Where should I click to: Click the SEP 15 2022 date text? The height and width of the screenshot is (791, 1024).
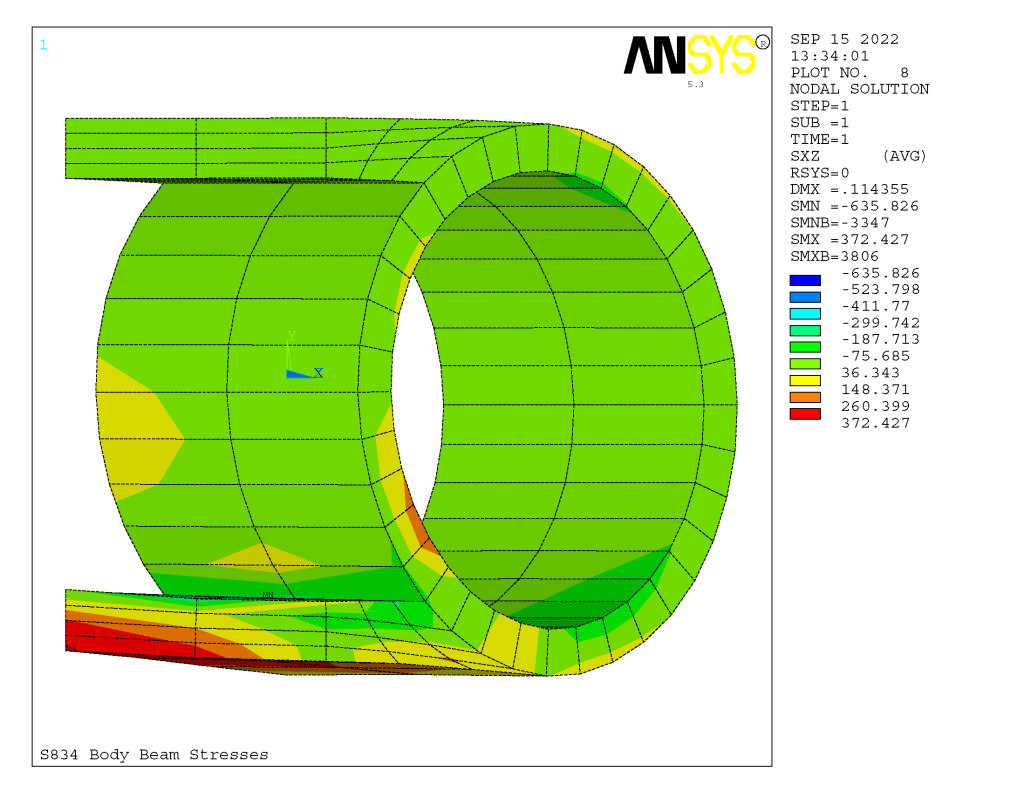point(844,39)
